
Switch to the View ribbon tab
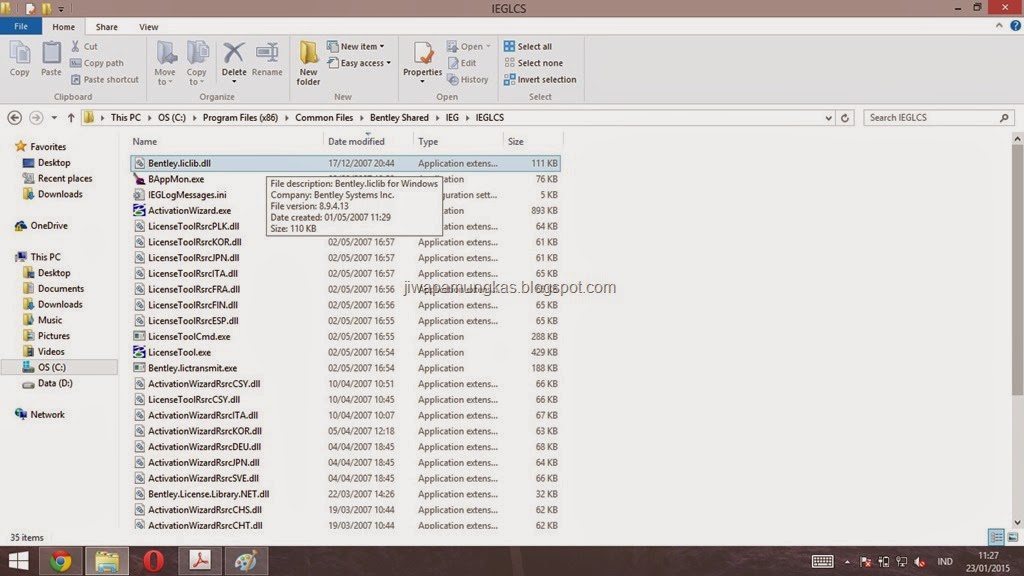point(148,27)
